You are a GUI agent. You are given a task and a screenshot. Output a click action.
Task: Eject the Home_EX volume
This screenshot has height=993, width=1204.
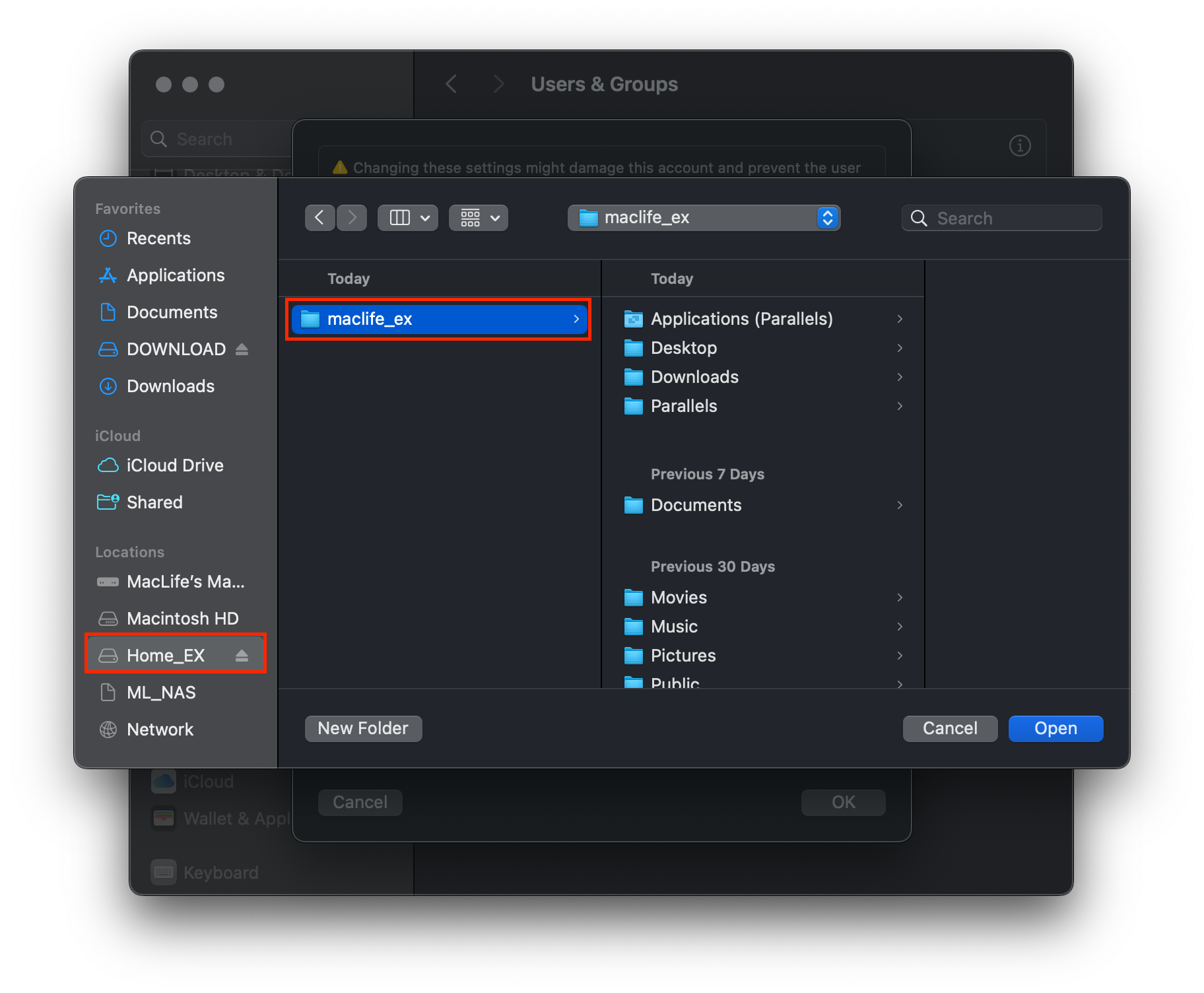click(242, 656)
